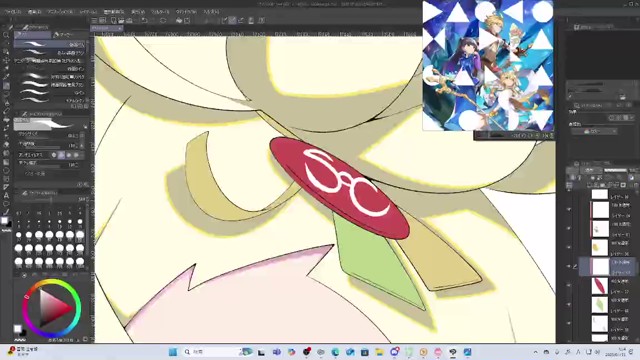Open the Filter menu

160,12
